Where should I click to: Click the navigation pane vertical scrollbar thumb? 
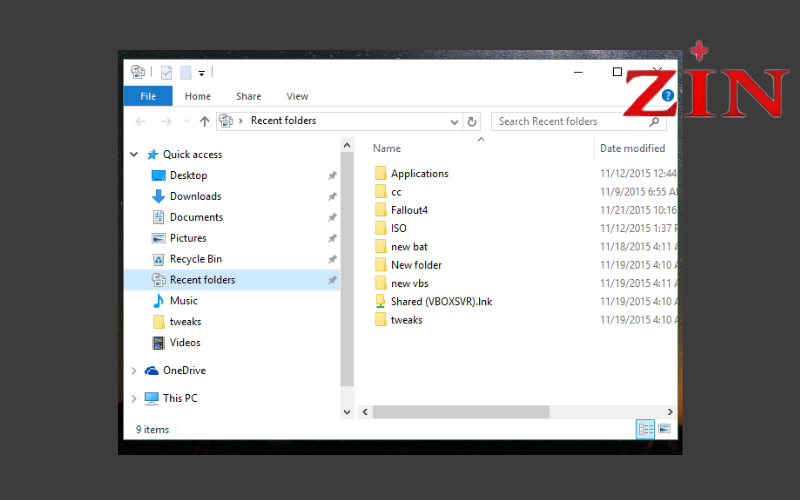pos(347,268)
